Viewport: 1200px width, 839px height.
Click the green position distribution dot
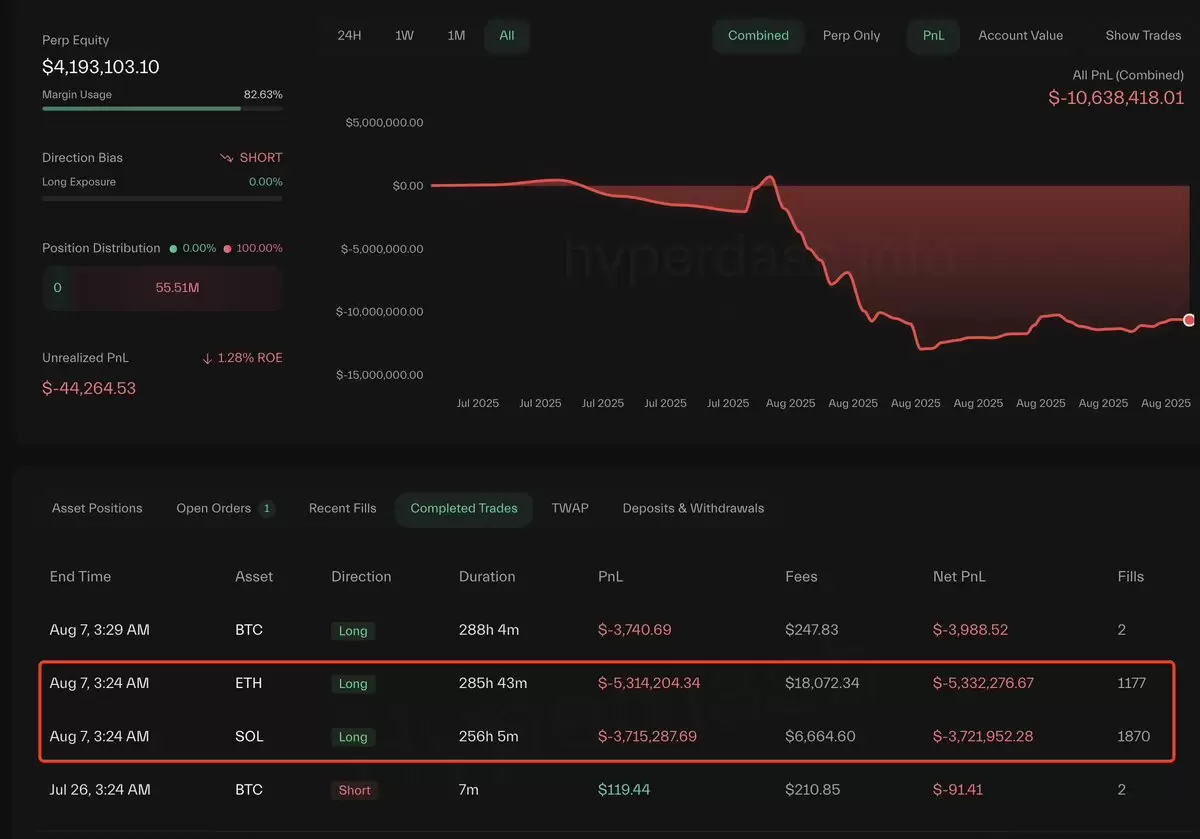(173, 248)
